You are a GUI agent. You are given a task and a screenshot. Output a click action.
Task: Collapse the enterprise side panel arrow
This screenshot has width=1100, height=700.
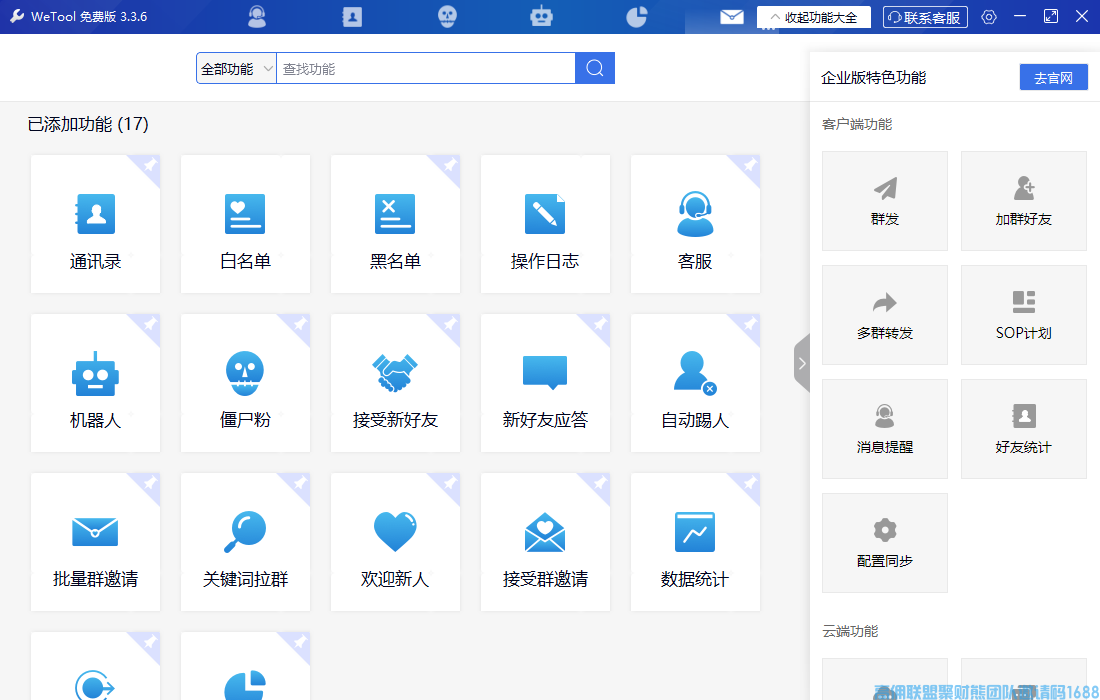pyautogui.click(x=801, y=363)
